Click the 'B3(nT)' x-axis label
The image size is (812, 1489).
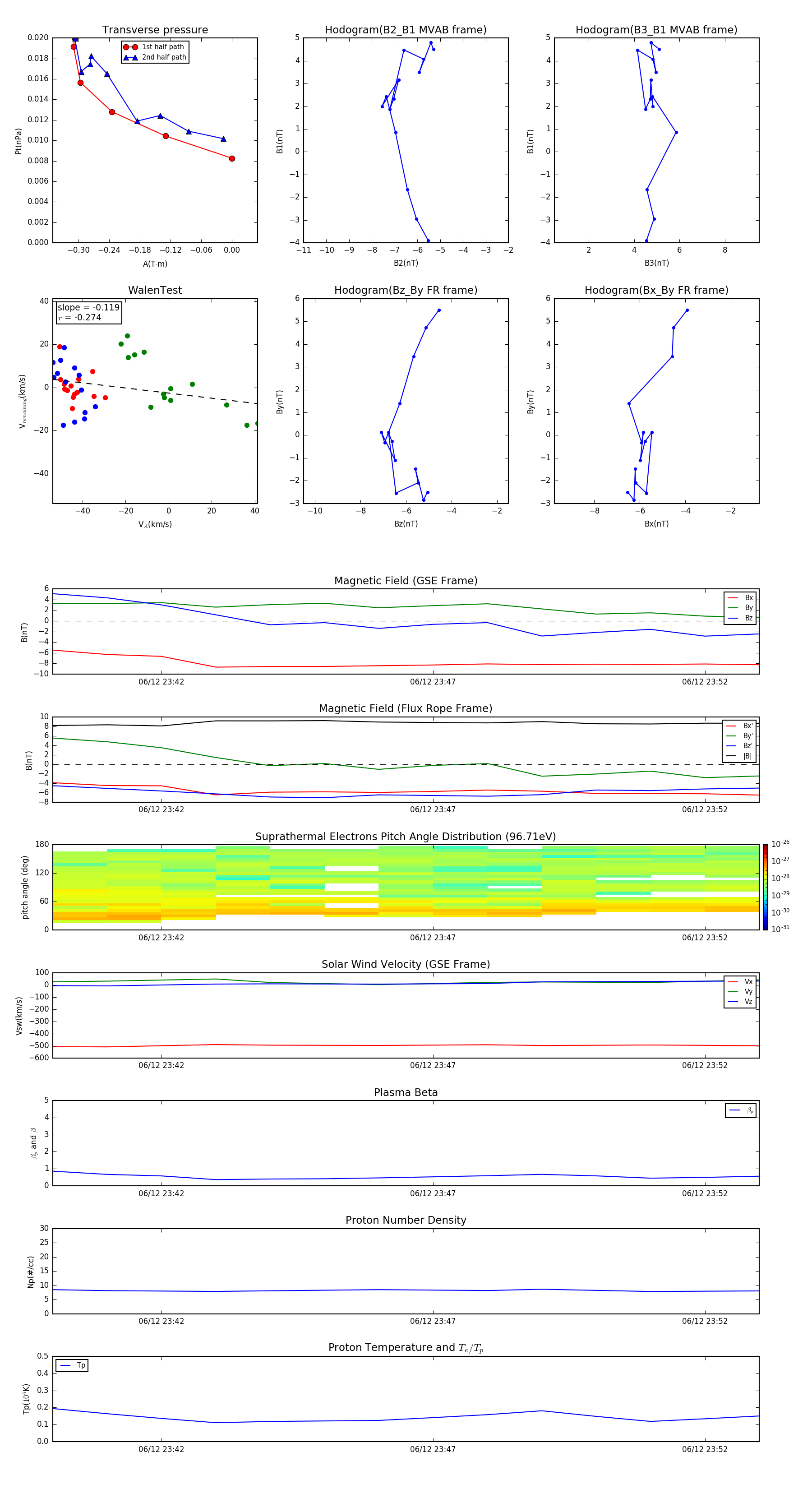tap(656, 264)
